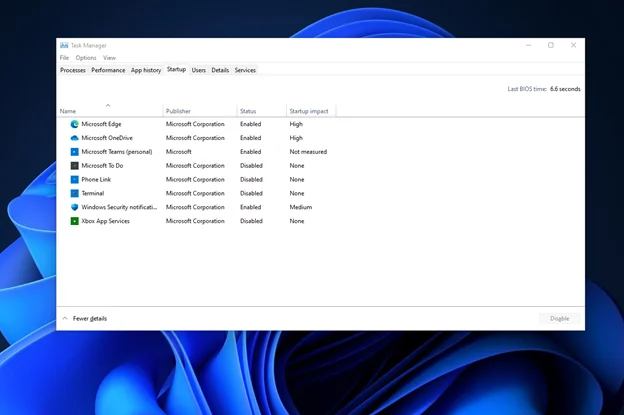624x415 pixels.
Task: Click the Phone Link icon
Action: tap(74, 179)
